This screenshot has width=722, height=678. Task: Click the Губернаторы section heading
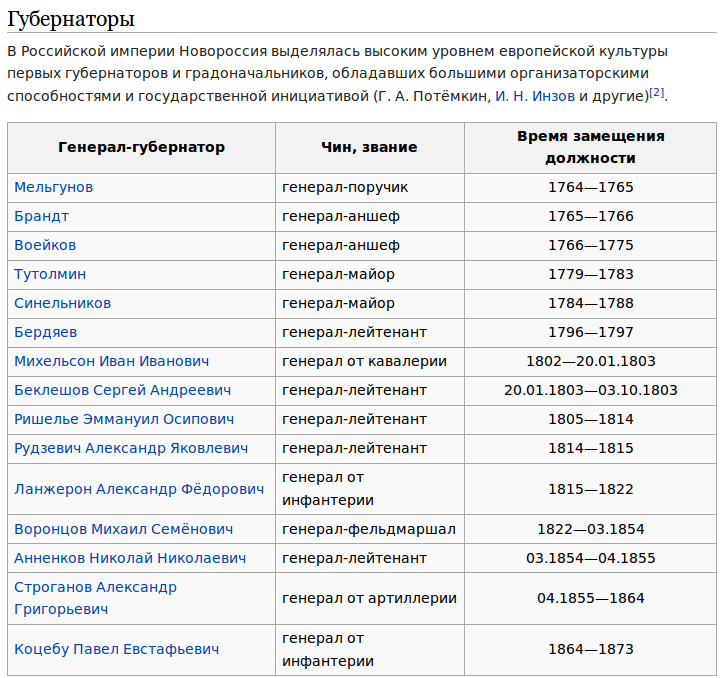pyautogui.click(x=71, y=19)
